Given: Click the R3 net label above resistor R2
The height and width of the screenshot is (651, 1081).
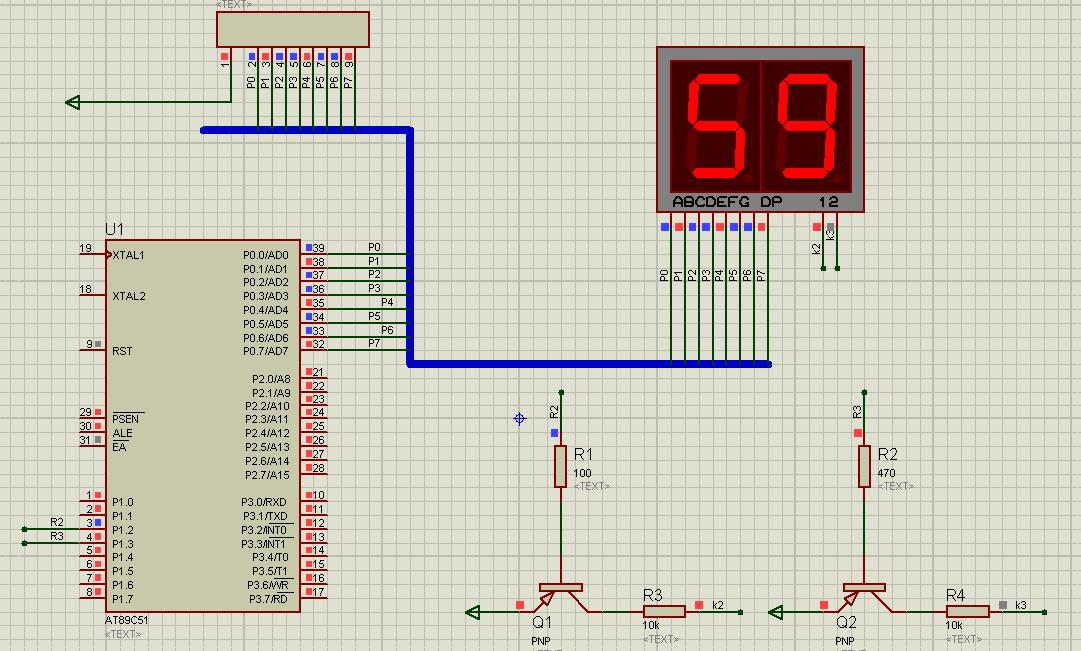Looking at the screenshot, I should click(858, 412).
